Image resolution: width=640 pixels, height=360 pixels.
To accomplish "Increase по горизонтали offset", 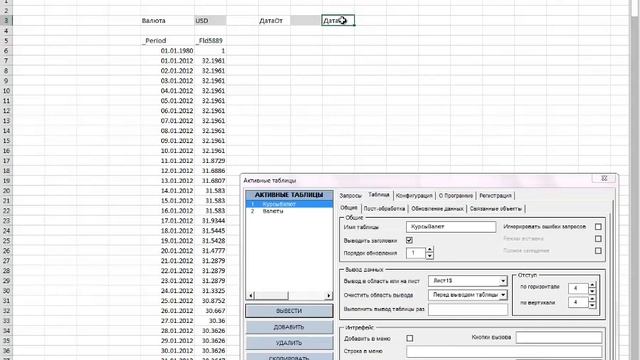I will 592,285.
